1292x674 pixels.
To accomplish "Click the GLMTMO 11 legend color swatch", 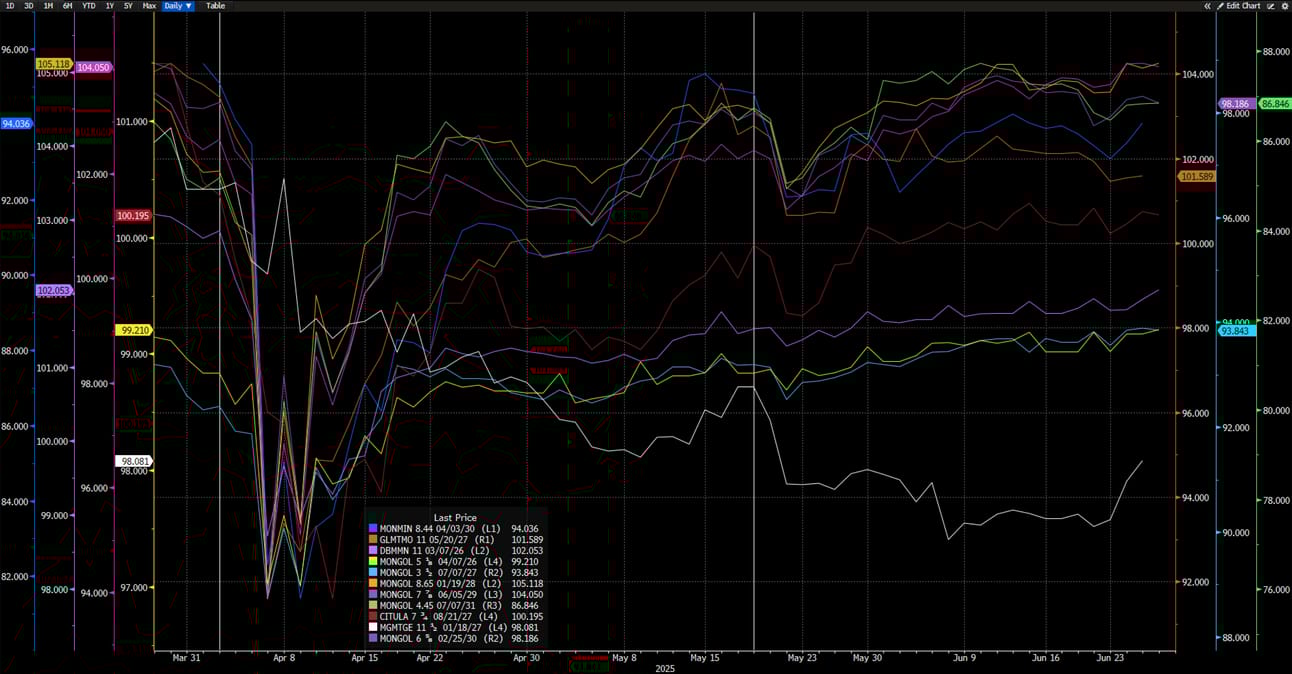I will tap(374, 539).
